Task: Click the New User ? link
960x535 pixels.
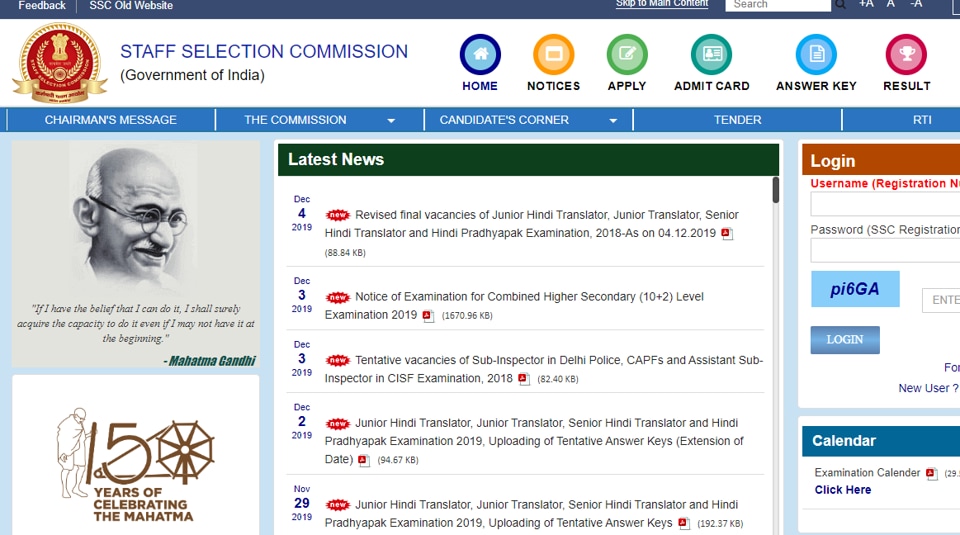Action: tap(928, 388)
